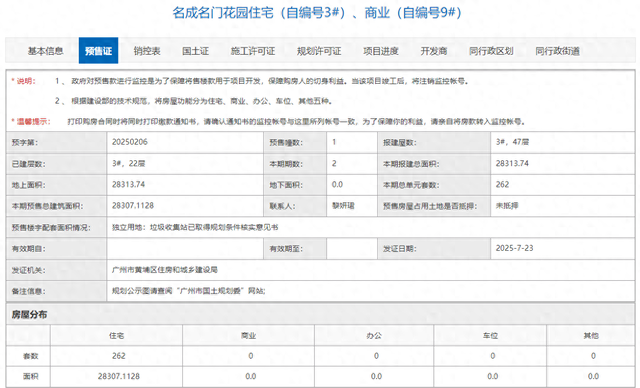This screenshot has height=388, width=640.
Task: Click the 预字第 number 20250206
Action: coord(130,142)
